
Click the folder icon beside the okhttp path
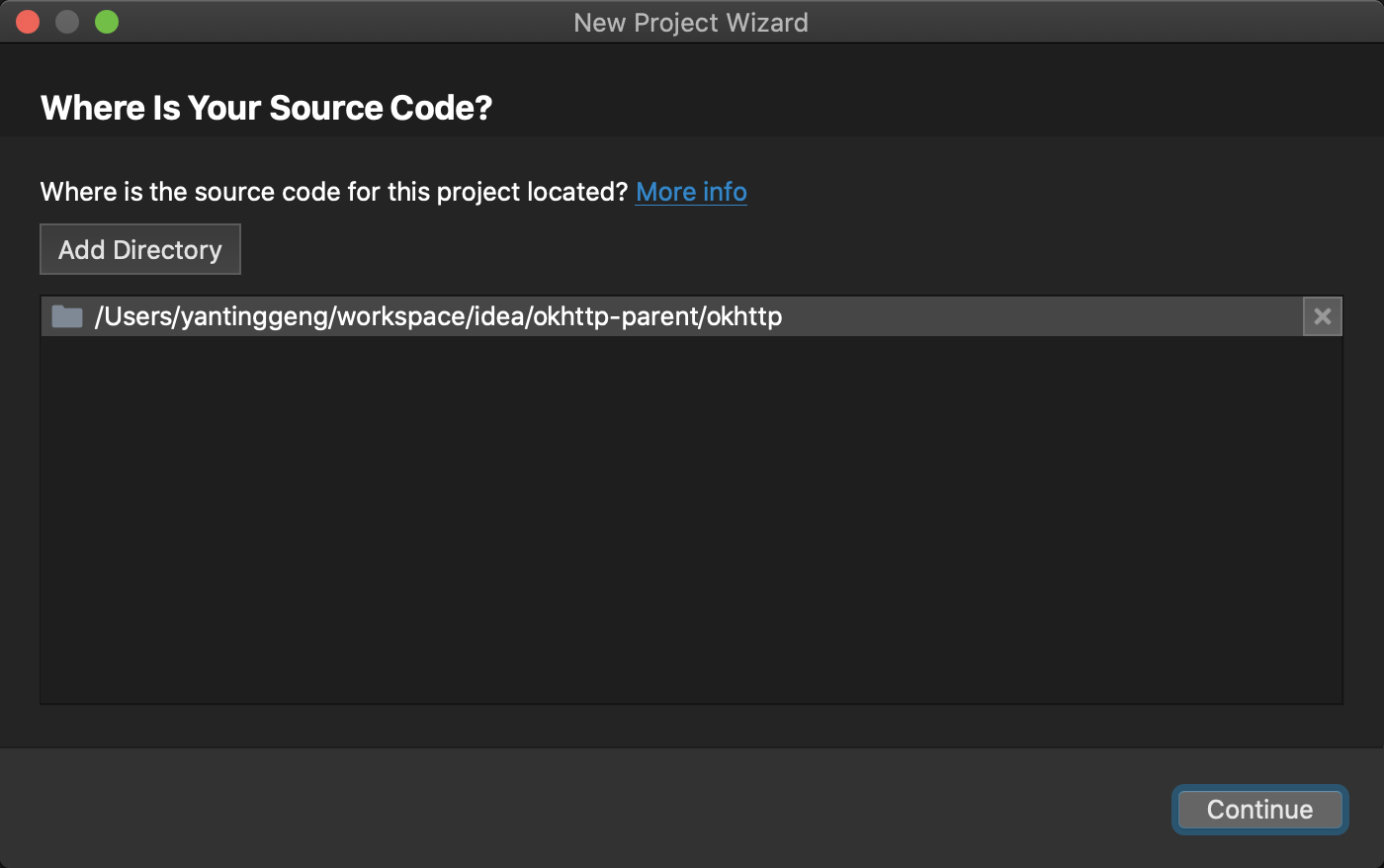67,316
